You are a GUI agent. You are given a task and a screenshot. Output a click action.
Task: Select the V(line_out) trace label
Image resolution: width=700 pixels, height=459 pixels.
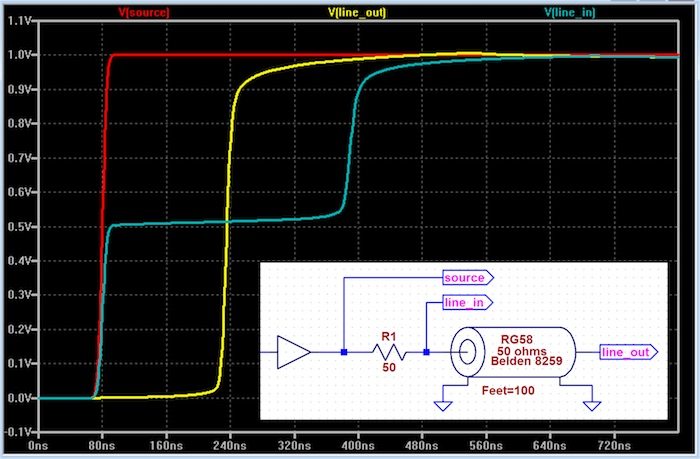click(357, 12)
